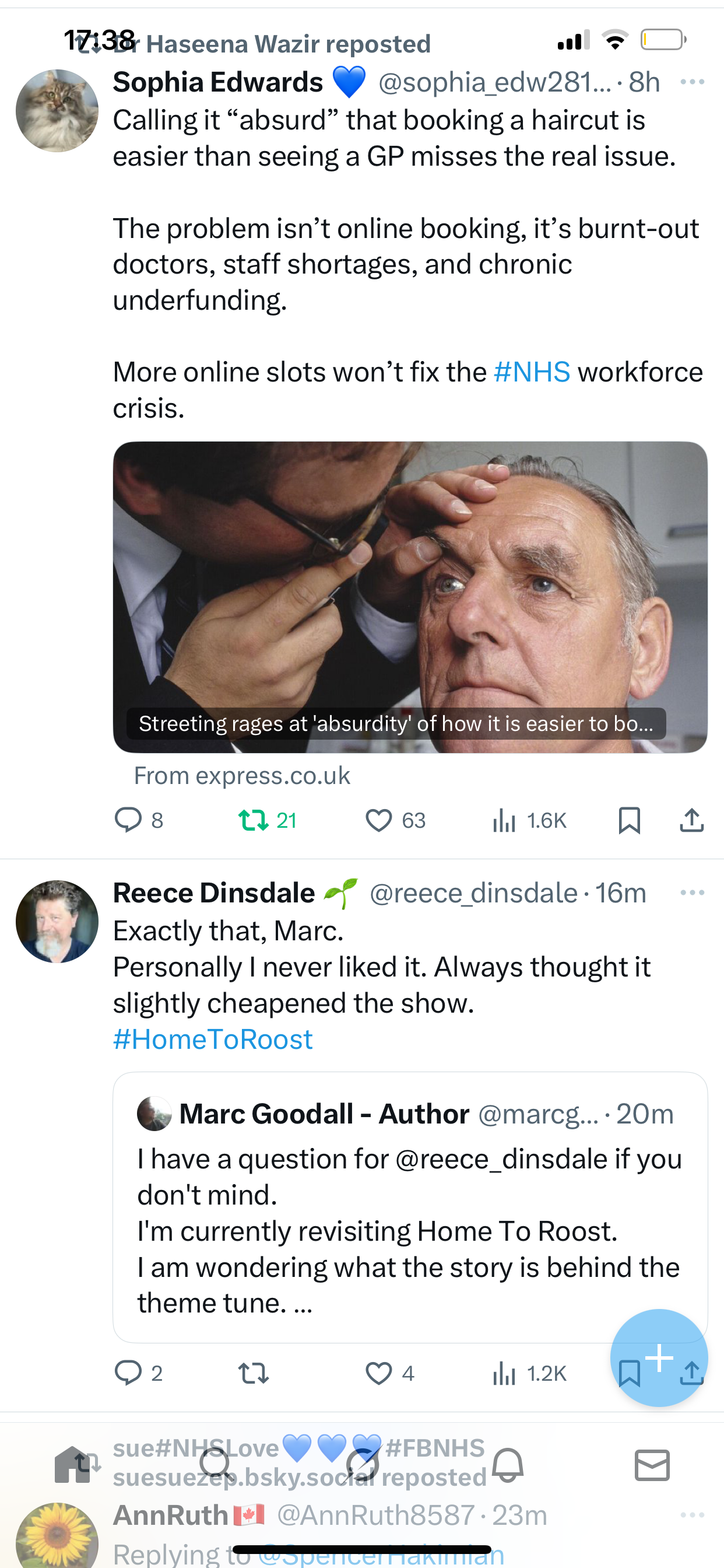This screenshot has height=1568, width=724.
Task: Compose a new post with plus button
Action: click(x=659, y=1357)
